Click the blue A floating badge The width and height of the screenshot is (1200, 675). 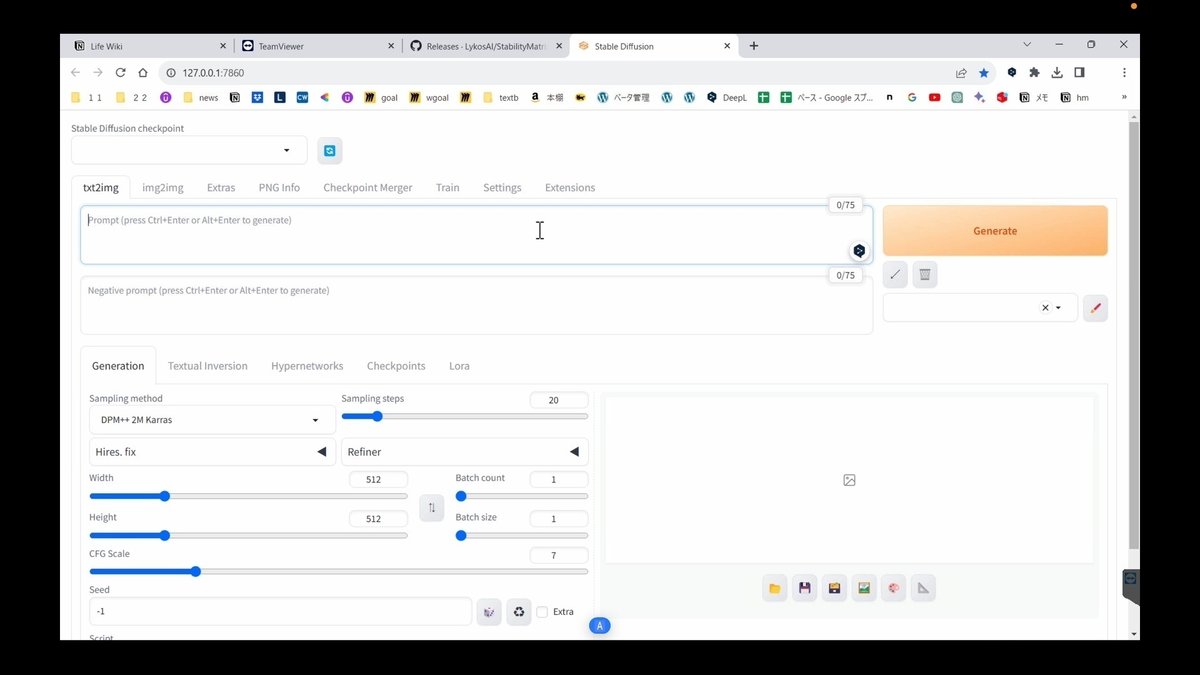point(600,626)
